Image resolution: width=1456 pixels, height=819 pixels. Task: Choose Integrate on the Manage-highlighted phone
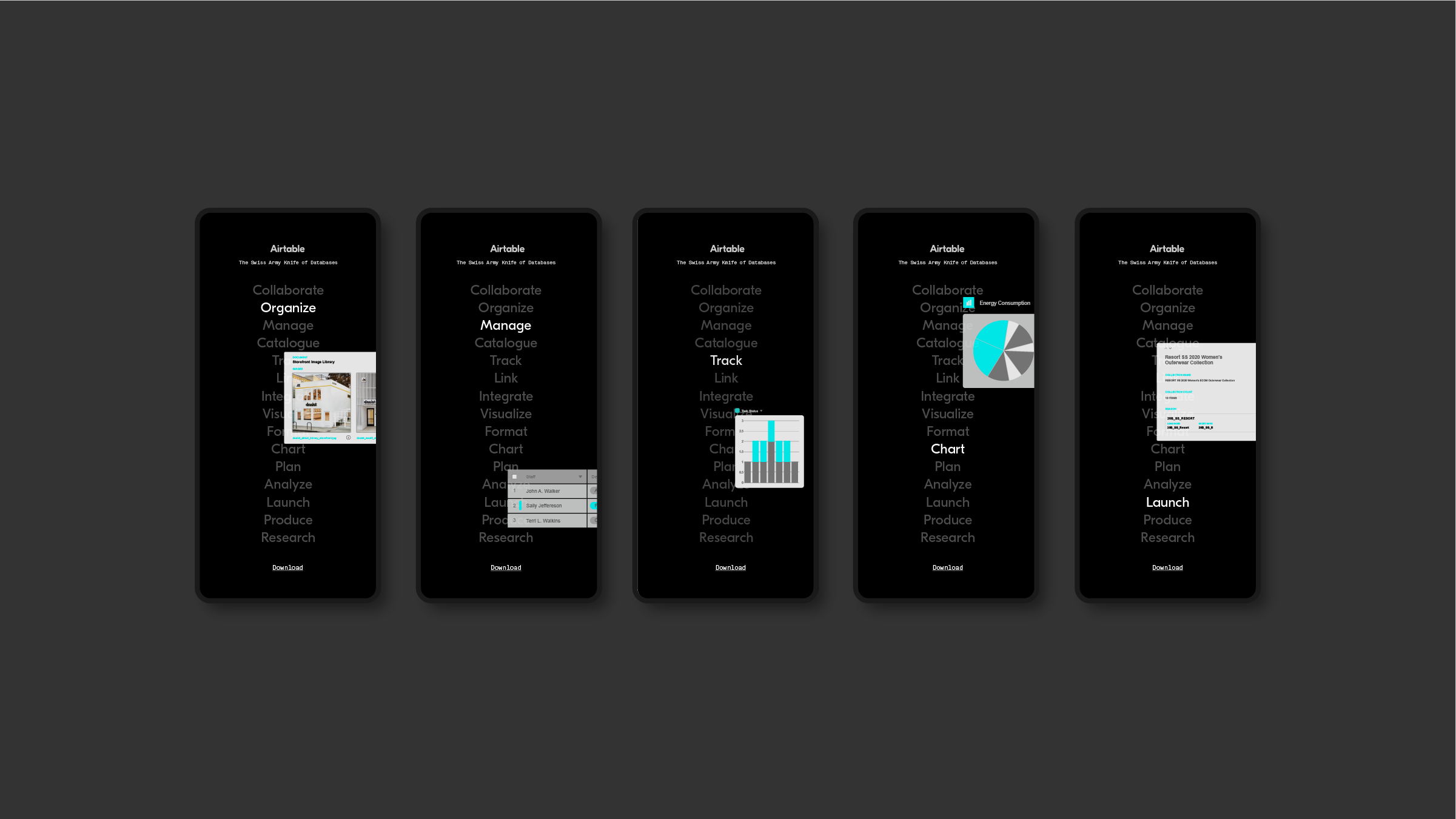506,396
